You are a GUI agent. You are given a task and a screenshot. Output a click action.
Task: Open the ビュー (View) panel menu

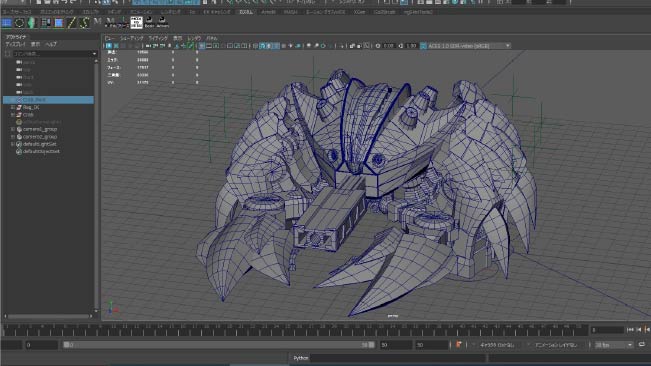pyautogui.click(x=110, y=38)
